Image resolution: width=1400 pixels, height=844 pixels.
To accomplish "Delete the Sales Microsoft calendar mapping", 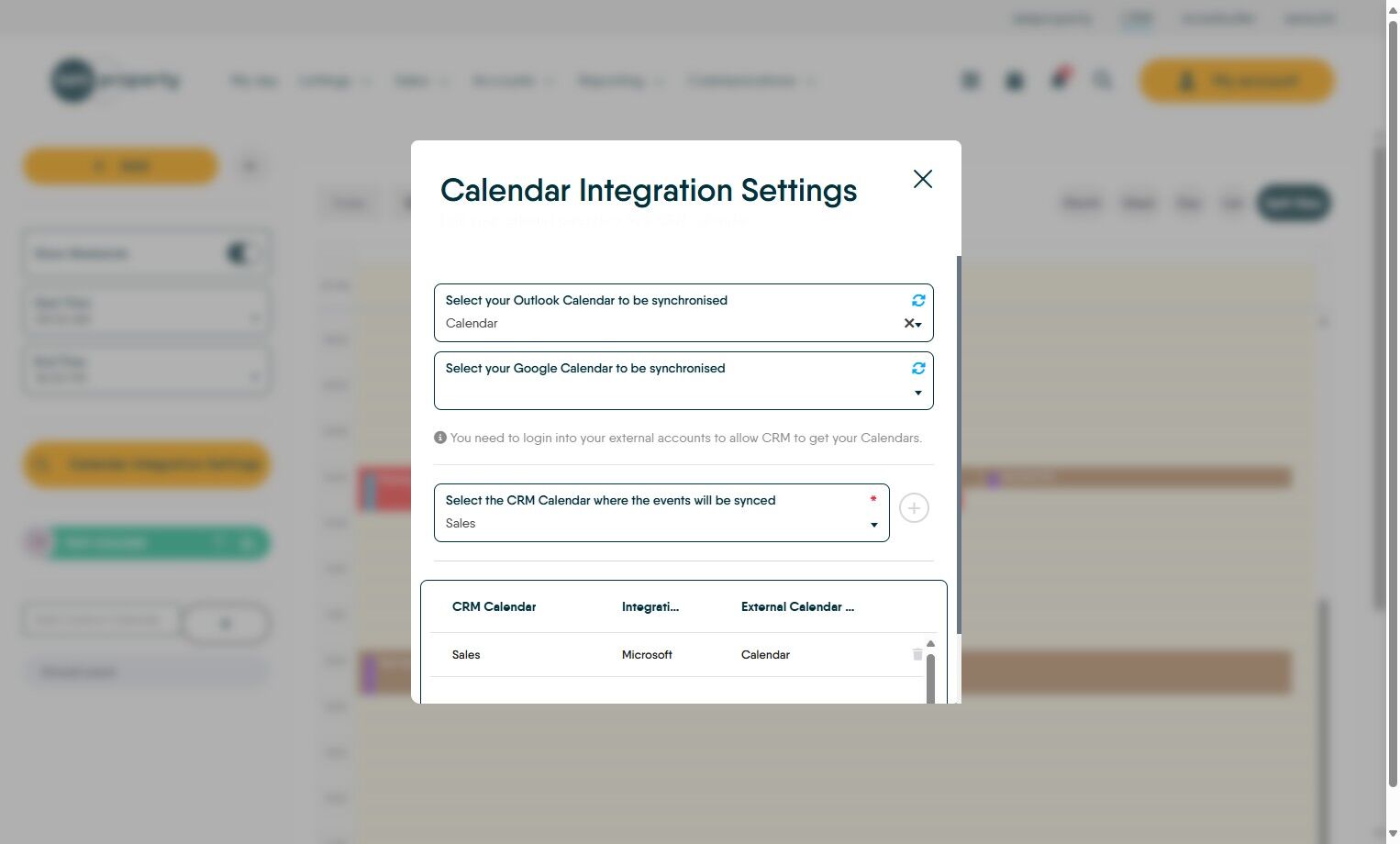I will [917, 654].
